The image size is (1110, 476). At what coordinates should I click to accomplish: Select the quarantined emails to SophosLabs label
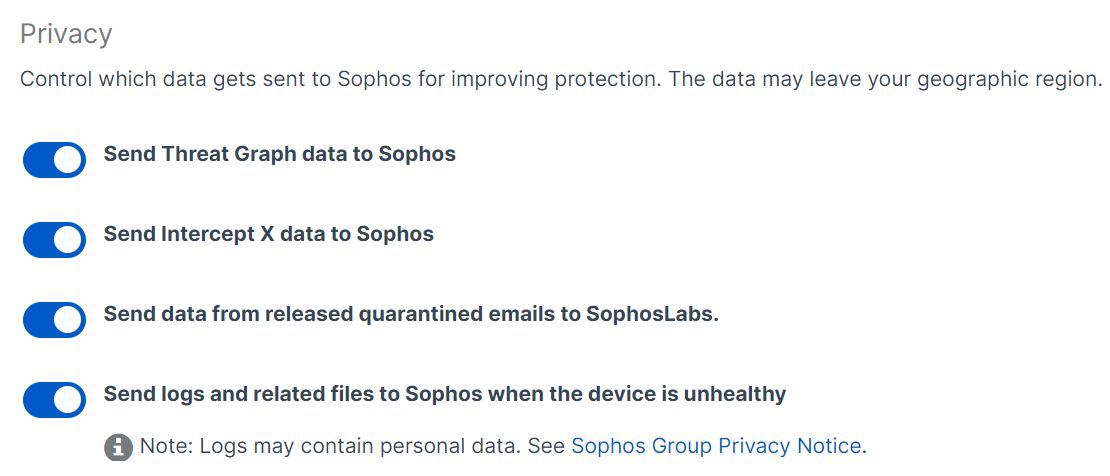(411, 314)
